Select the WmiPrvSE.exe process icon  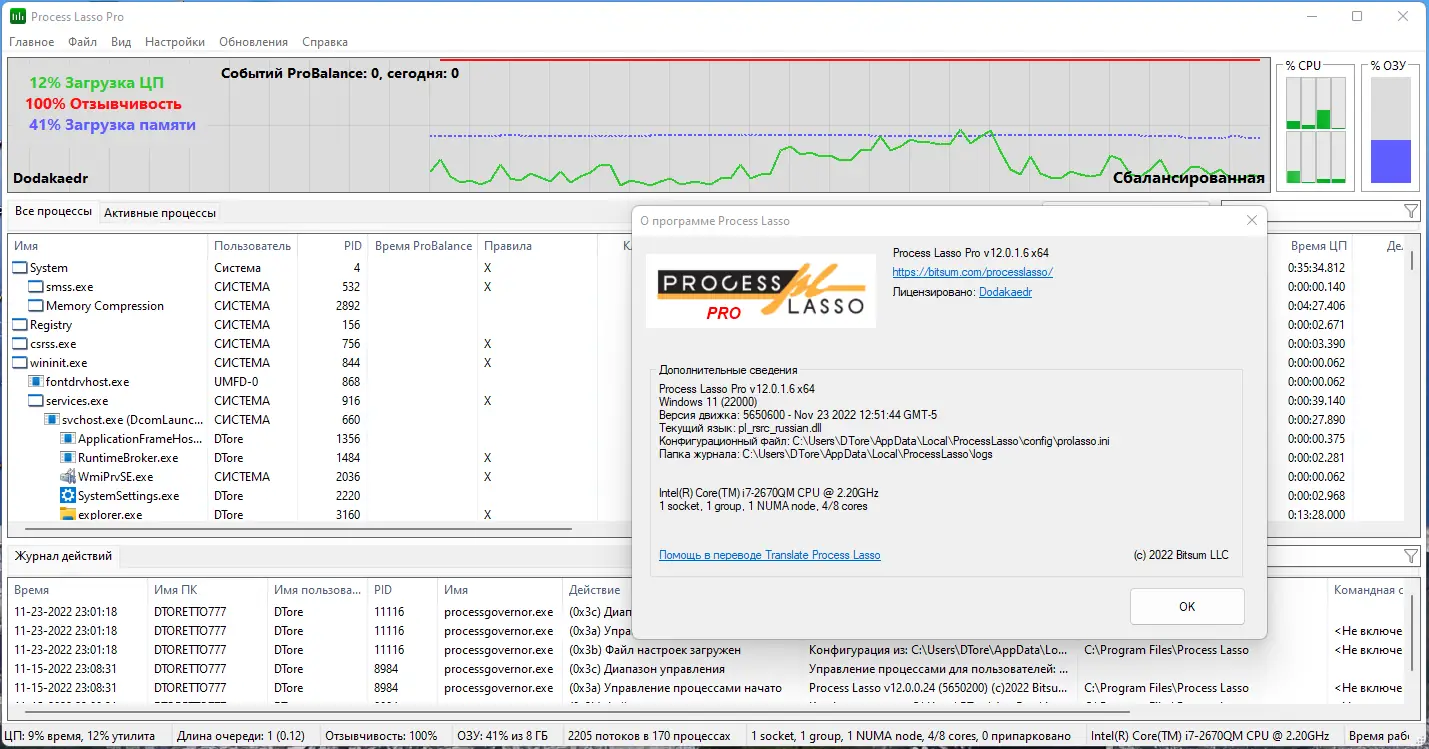click(68, 477)
